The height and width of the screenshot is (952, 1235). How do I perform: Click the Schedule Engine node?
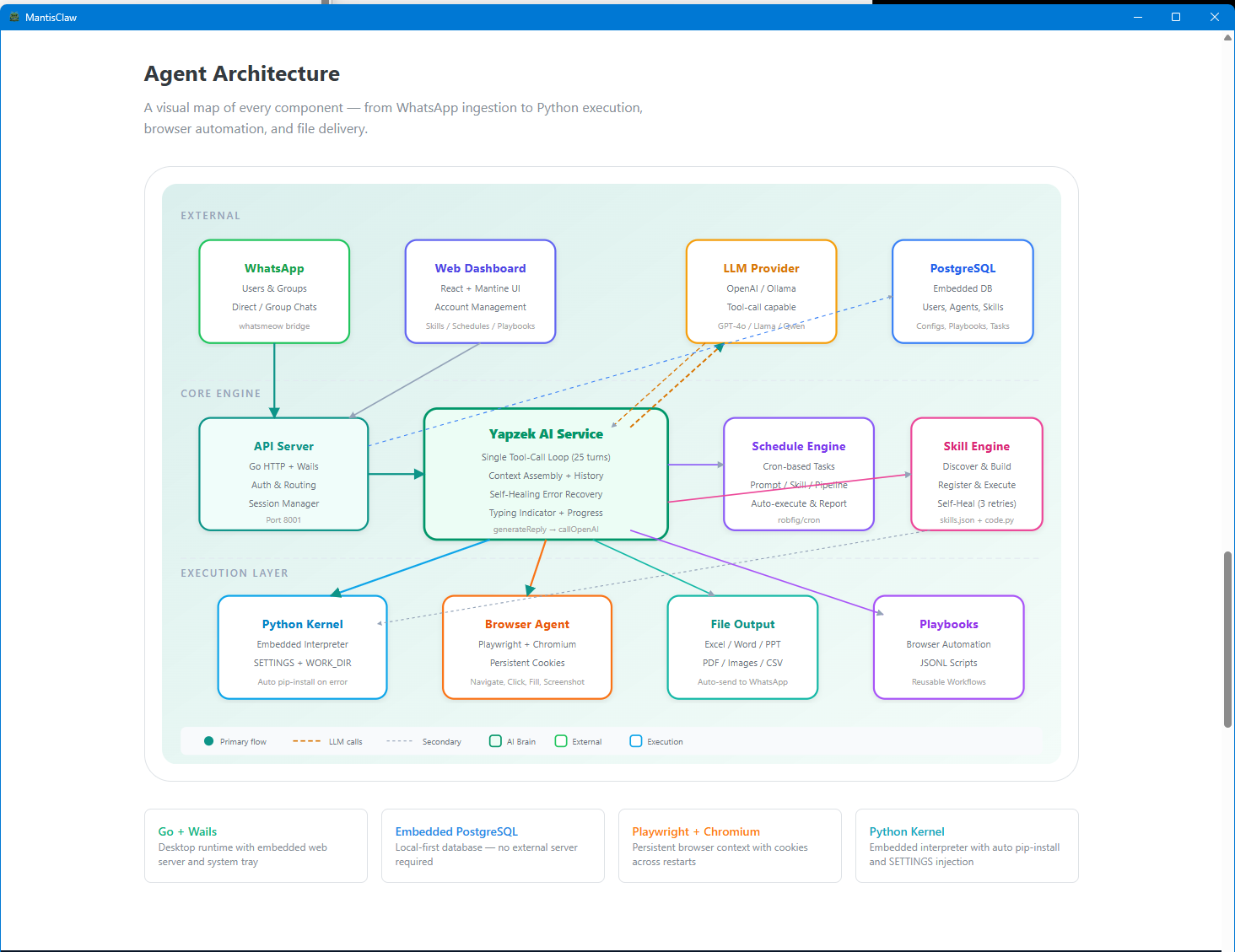coord(798,474)
